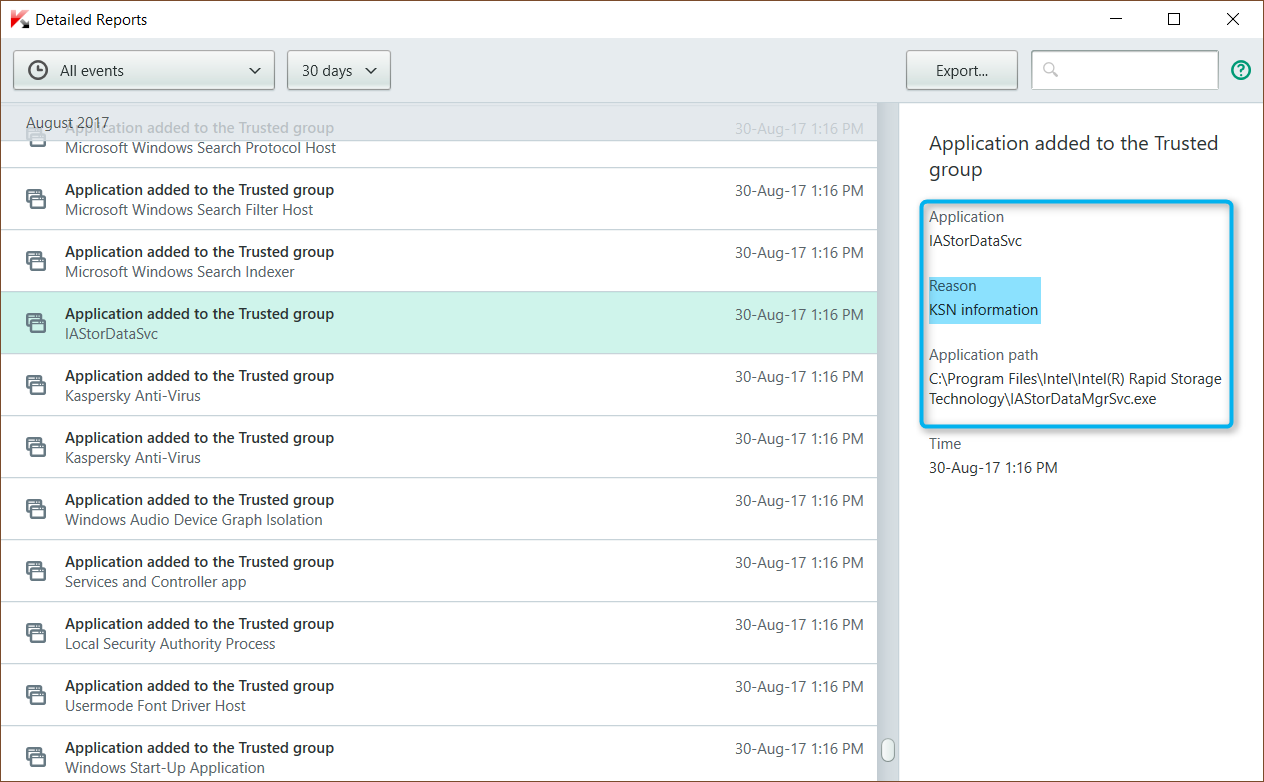
Task: Select the Windows Audio Device Graph Isolation entry
Action: pyautogui.click(x=438, y=509)
